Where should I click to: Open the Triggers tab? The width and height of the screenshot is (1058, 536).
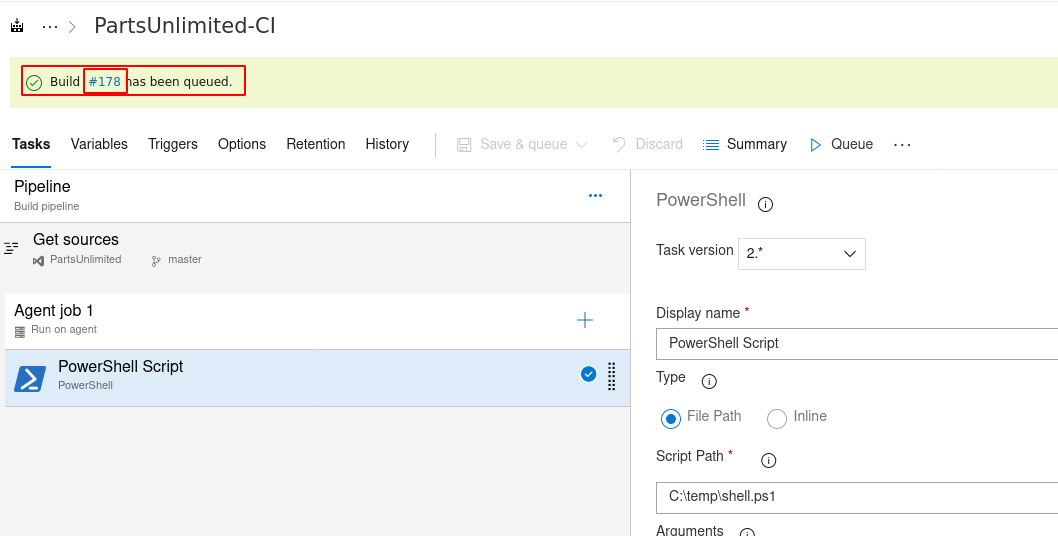173,144
